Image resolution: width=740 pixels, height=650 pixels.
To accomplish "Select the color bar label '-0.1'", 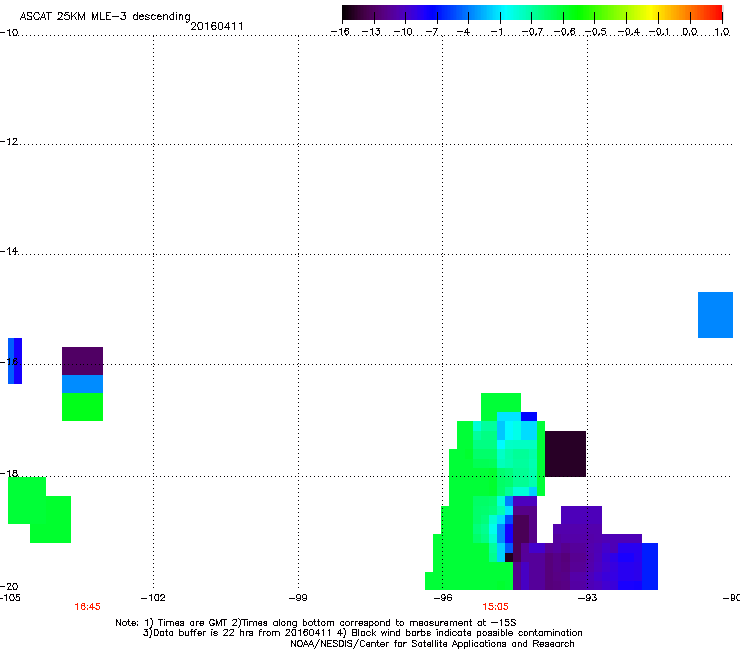I will (659, 32).
